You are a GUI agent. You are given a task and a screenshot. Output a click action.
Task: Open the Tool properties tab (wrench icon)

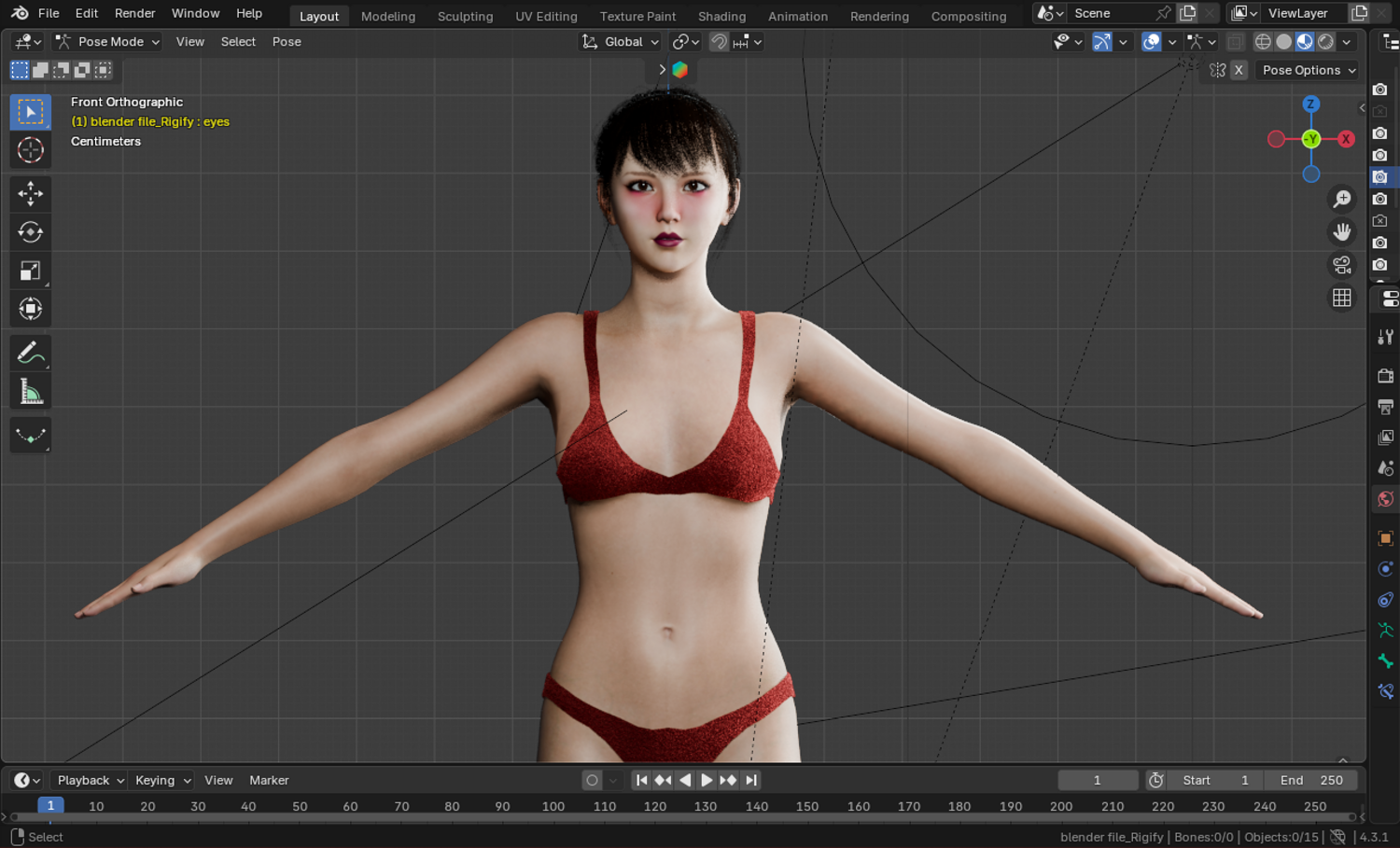click(x=1386, y=337)
